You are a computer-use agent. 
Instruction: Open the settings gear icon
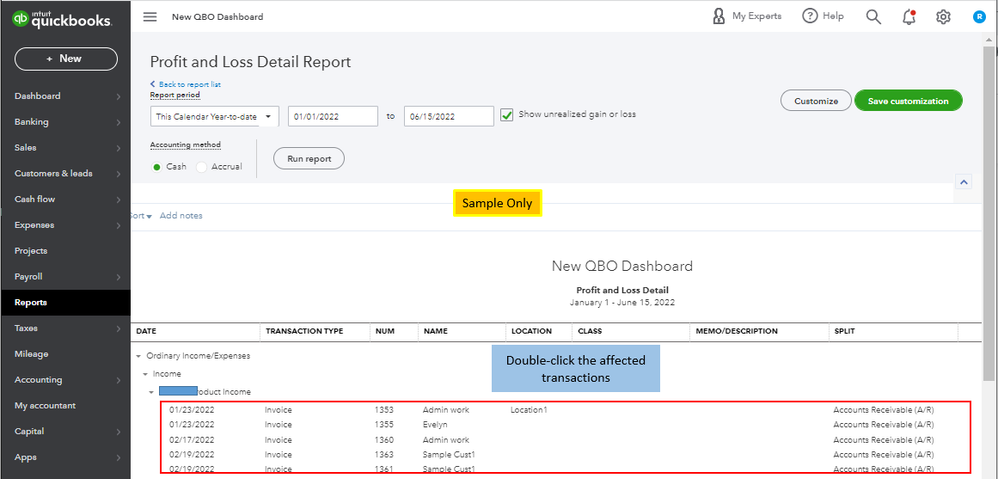click(943, 17)
